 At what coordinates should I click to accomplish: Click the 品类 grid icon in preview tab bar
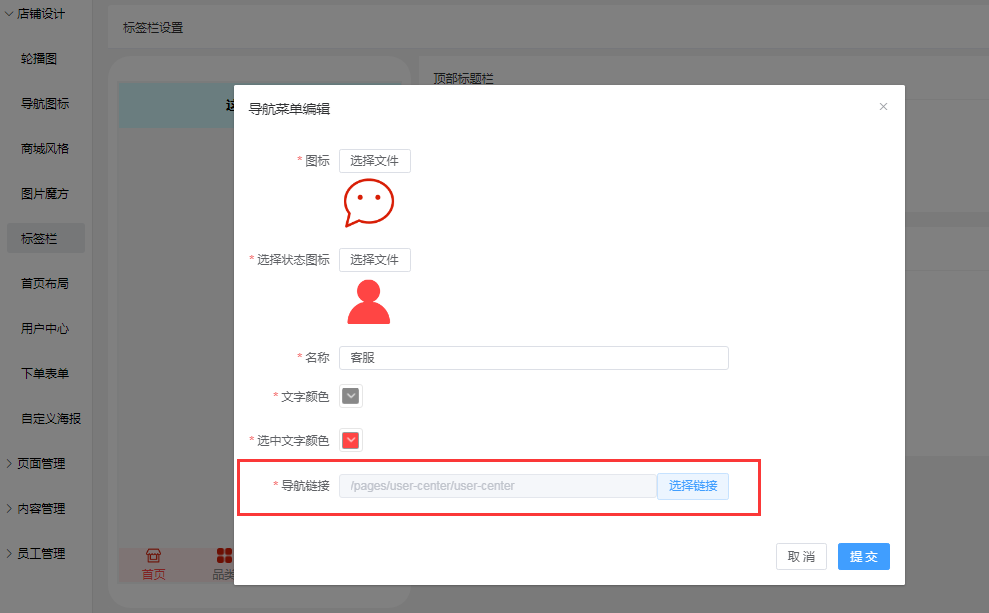pyautogui.click(x=225, y=556)
